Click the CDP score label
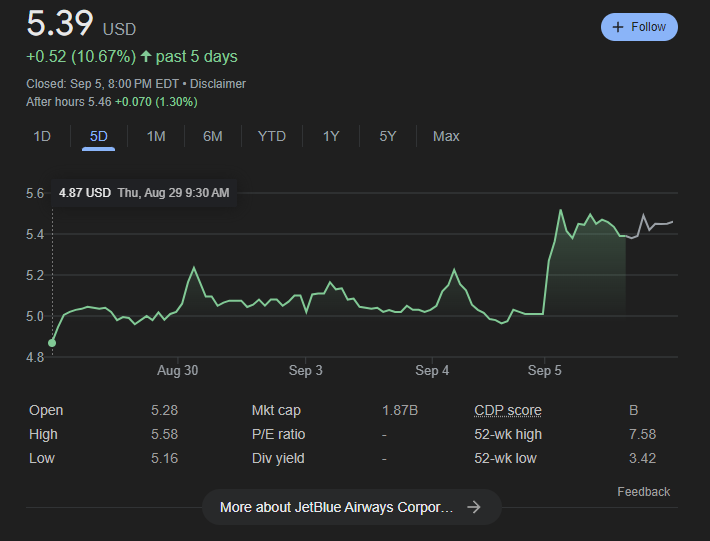Image resolution: width=710 pixels, height=541 pixels. 508,410
